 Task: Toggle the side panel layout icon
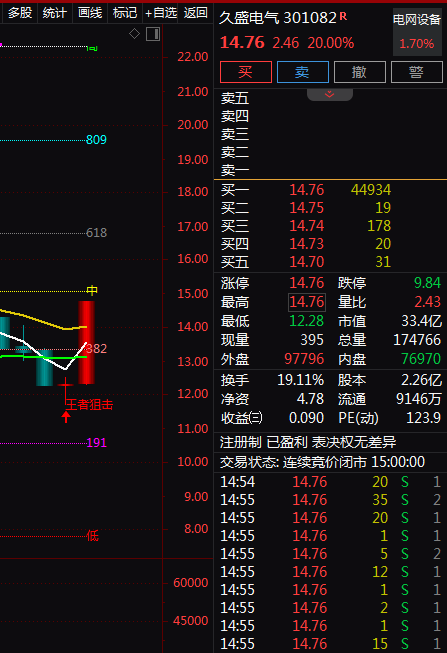coord(153,34)
